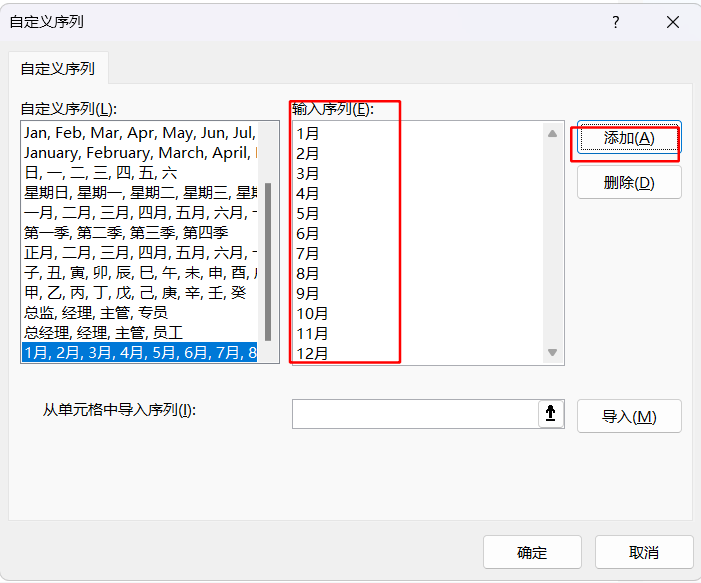The image size is (701, 583).
Task: Click the 1月 line in 输入序列
Action: tap(308, 133)
